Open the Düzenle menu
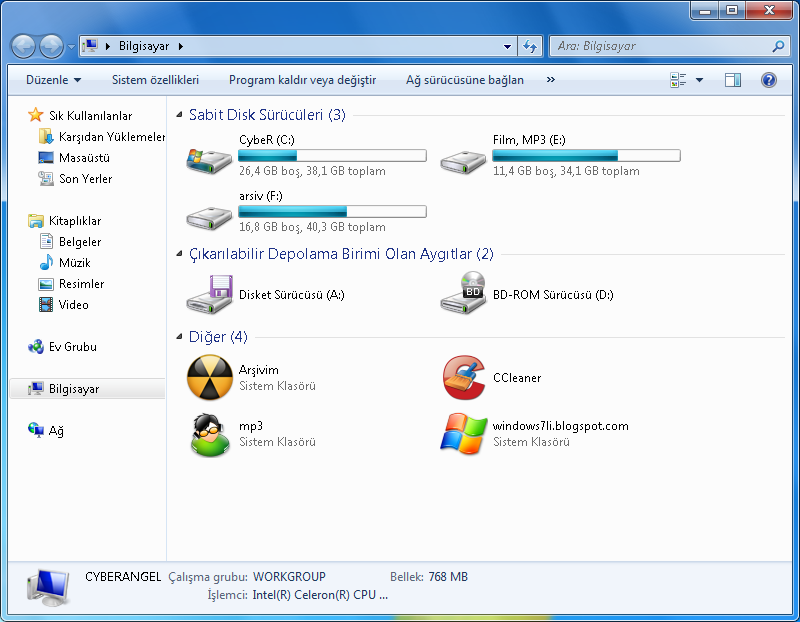This screenshot has width=800, height=622. click(x=54, y=80)
